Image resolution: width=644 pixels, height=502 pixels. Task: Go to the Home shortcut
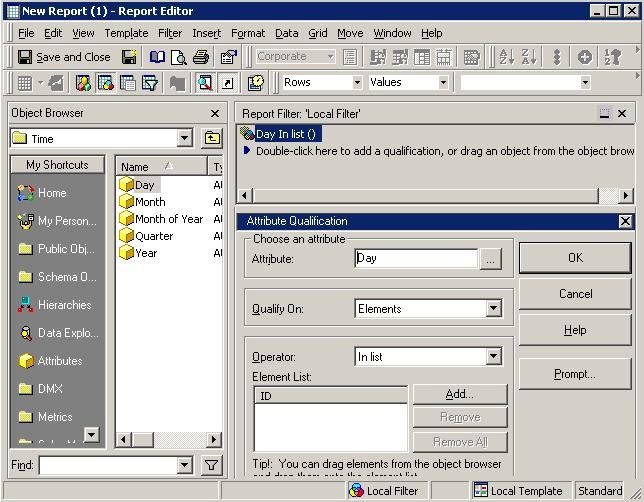tap(51, 193)
